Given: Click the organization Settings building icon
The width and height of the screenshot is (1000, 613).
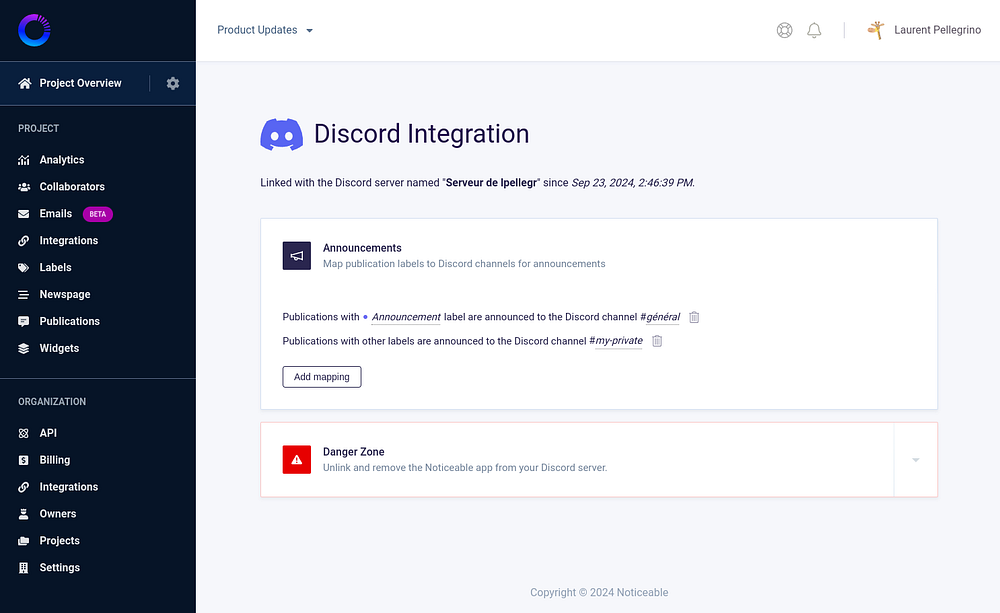Looking at the screenshot, I should [24, 568].
